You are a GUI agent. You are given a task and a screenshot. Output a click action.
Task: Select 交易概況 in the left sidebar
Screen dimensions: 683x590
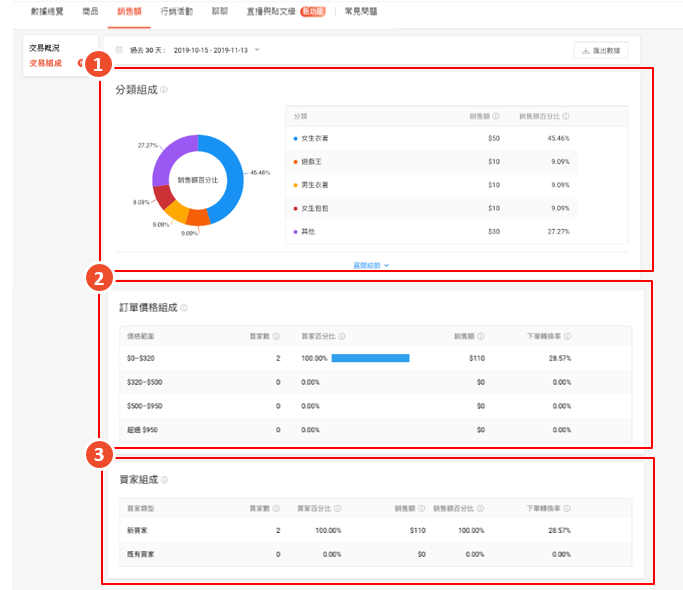click(45, 47)
